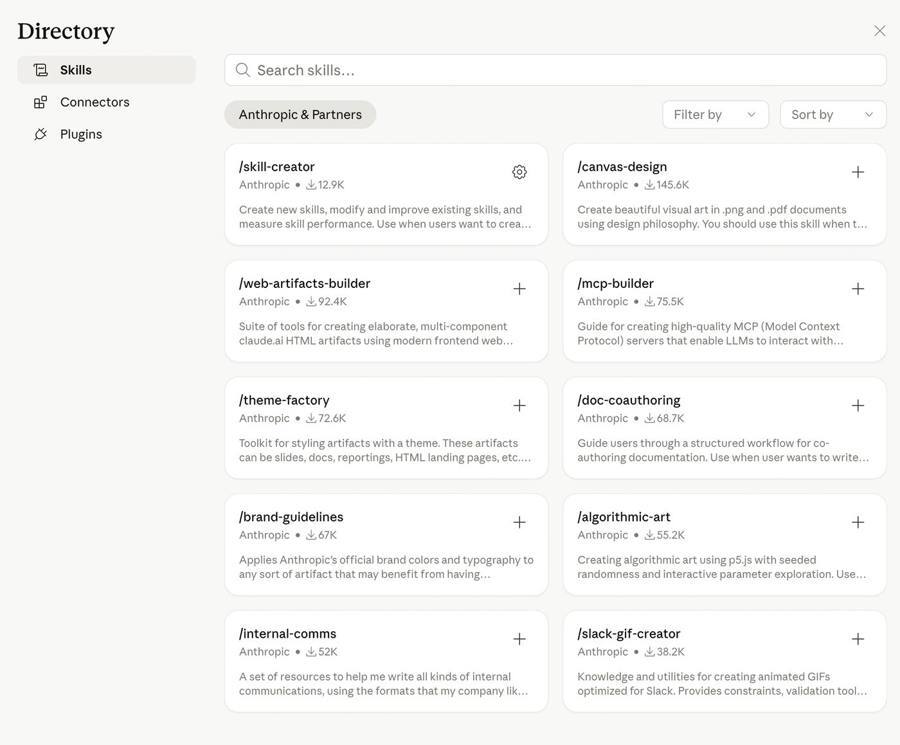Open the Sort by dropdown
Viewport: 900px width, 745px height.
tap(833, 115)
